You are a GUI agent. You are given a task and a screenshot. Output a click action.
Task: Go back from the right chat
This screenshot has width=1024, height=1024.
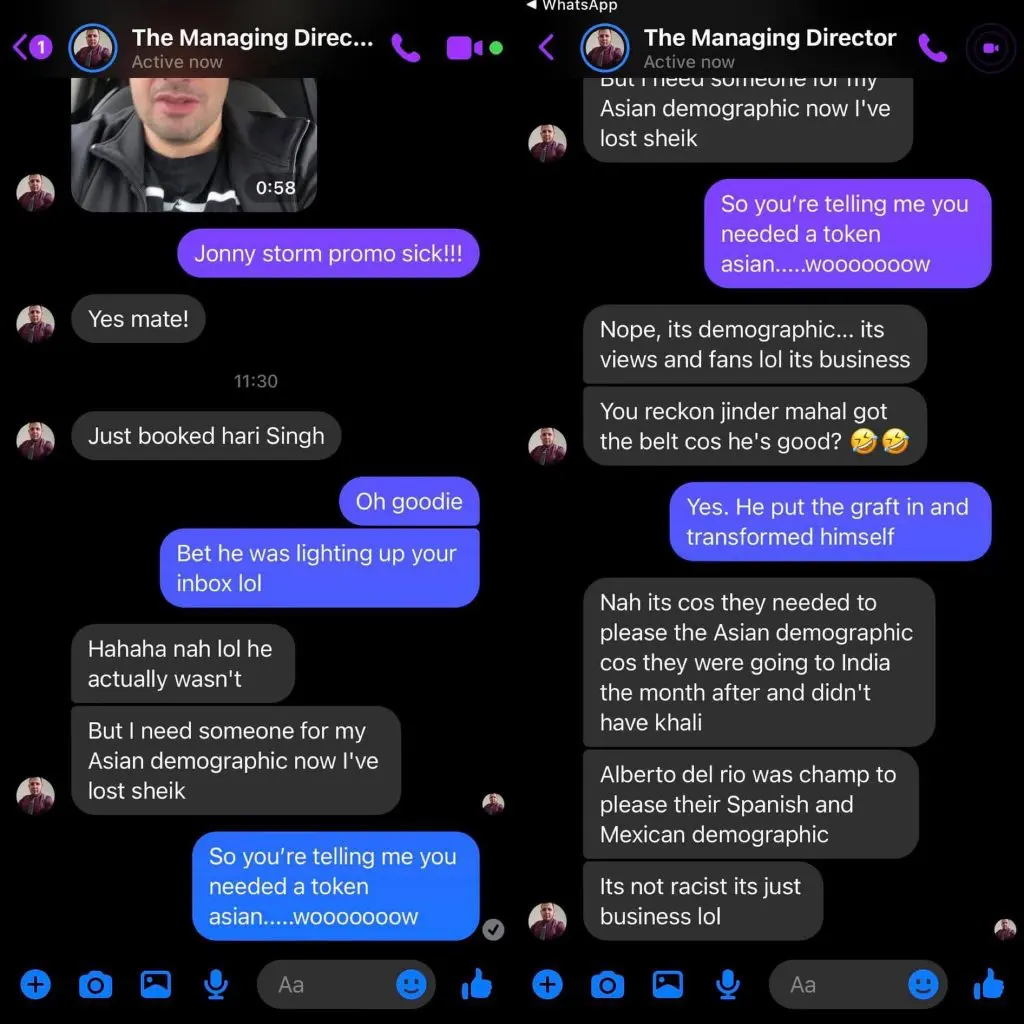[x=546, y=47]
